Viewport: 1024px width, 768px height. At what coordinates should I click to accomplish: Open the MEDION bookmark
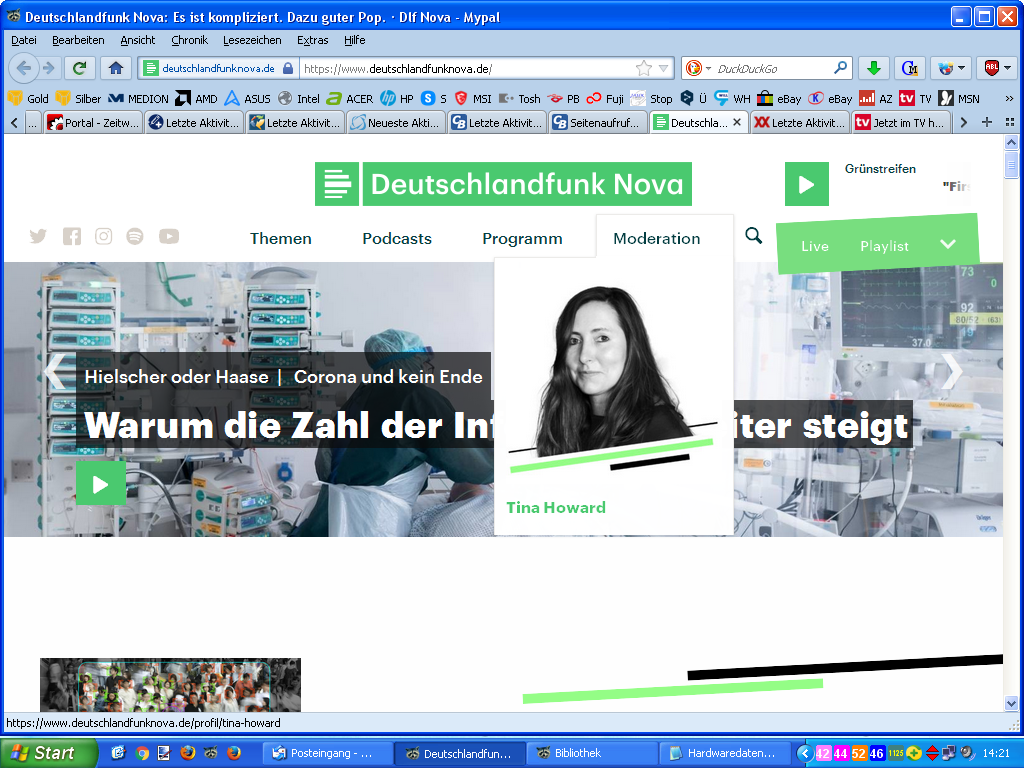[138, 99]
